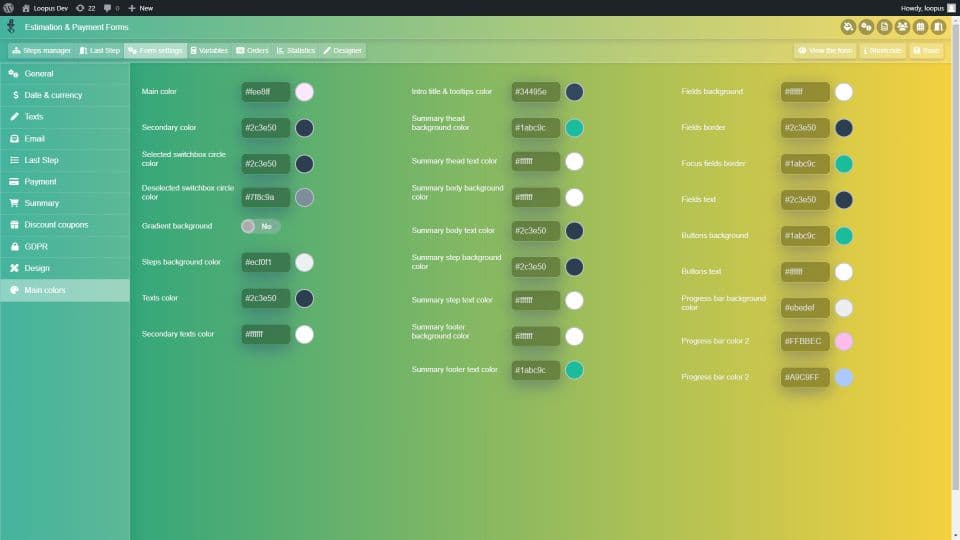Open the gears settings icon in header
The height and width of the screenshot is (540, 960).
[866, 27]
